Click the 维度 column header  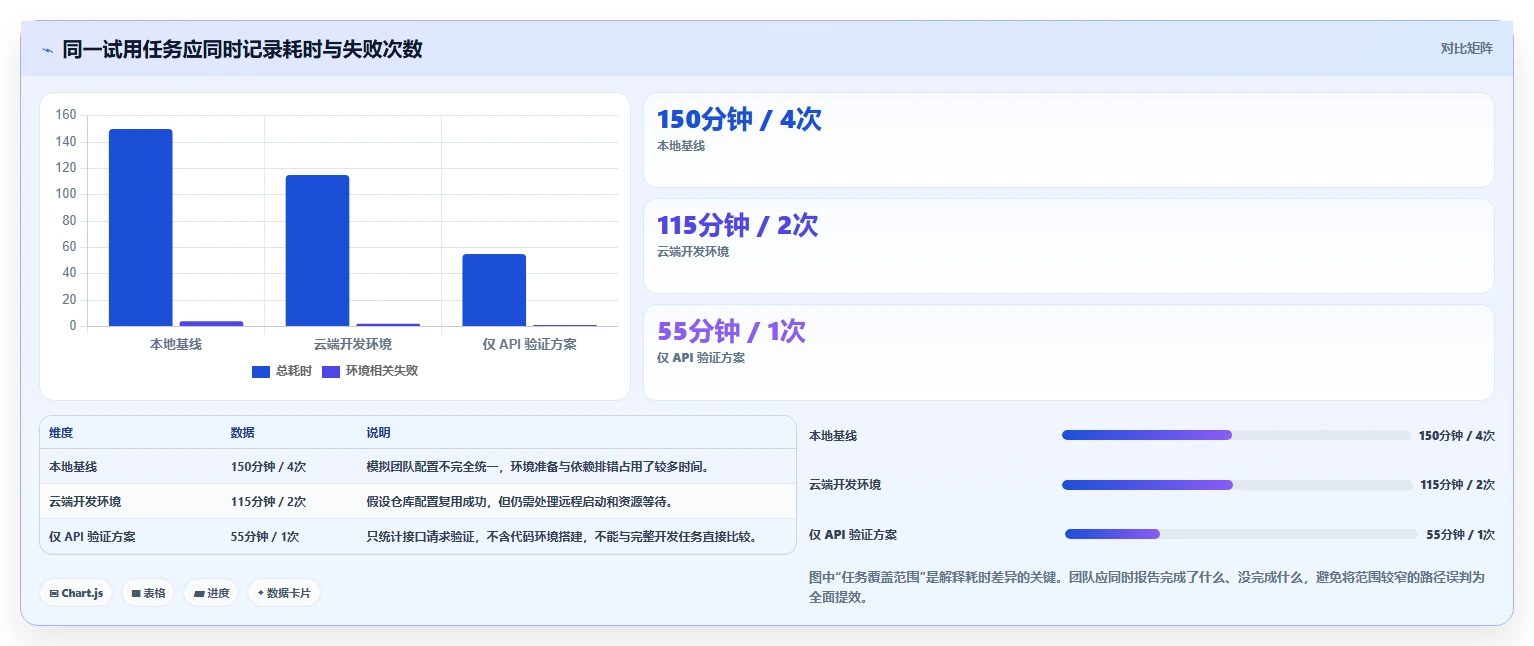point(61,433)
